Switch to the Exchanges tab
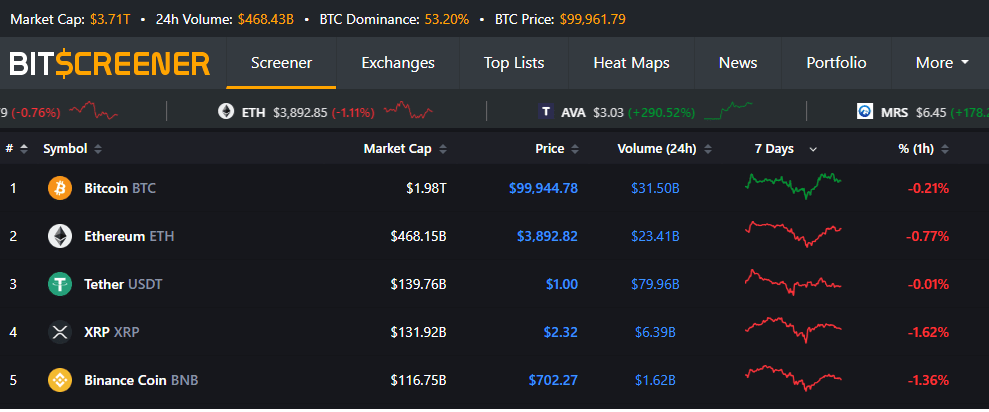Screen dimensions: 989x412 (x=398, y=62)
